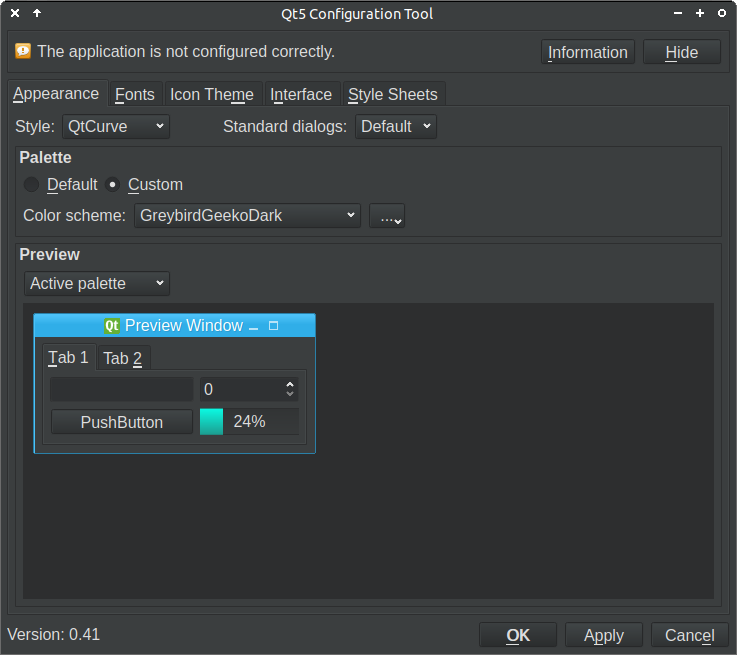Expand the Color scheme GreybirdGeekoDark combo box
Image resolution: width=737 pixels, height=655 pixels.
pos(247,215)
